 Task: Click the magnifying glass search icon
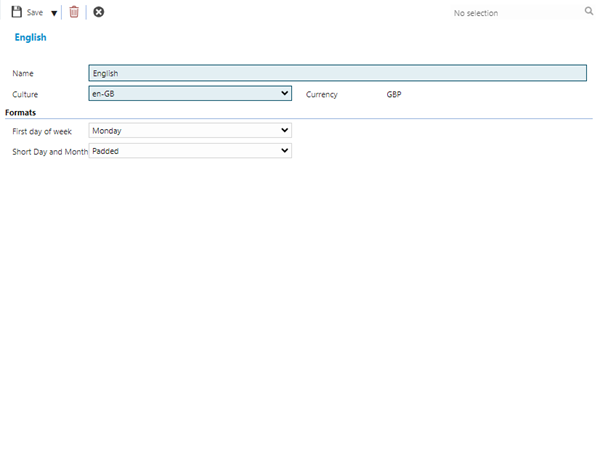(x=589, y=12)
